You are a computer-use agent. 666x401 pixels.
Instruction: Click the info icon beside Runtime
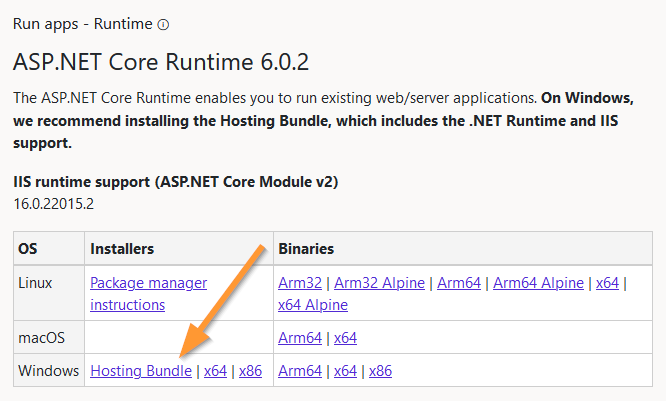(x=163, y=25)
